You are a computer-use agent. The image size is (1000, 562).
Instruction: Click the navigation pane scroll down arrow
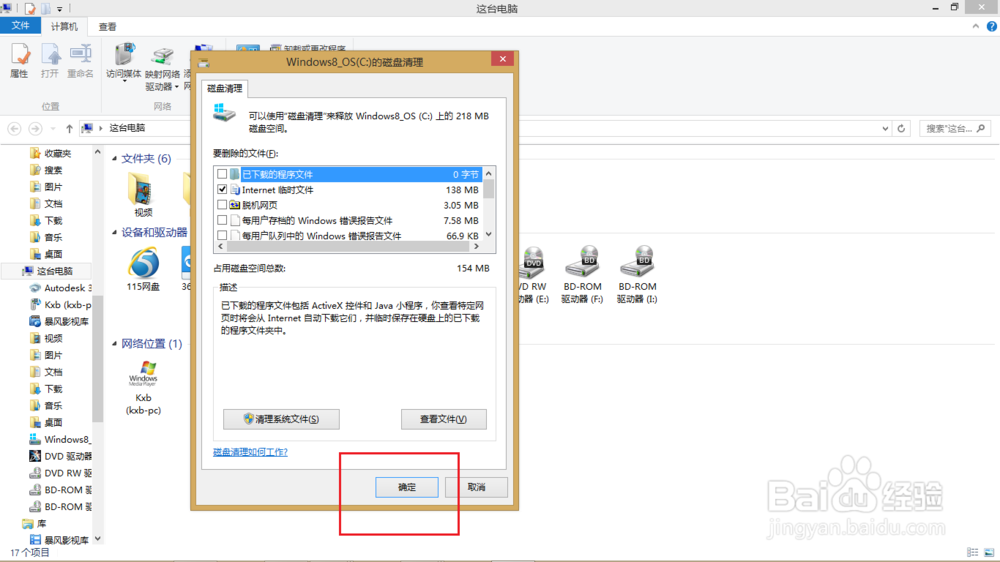(x=98, y=539)
